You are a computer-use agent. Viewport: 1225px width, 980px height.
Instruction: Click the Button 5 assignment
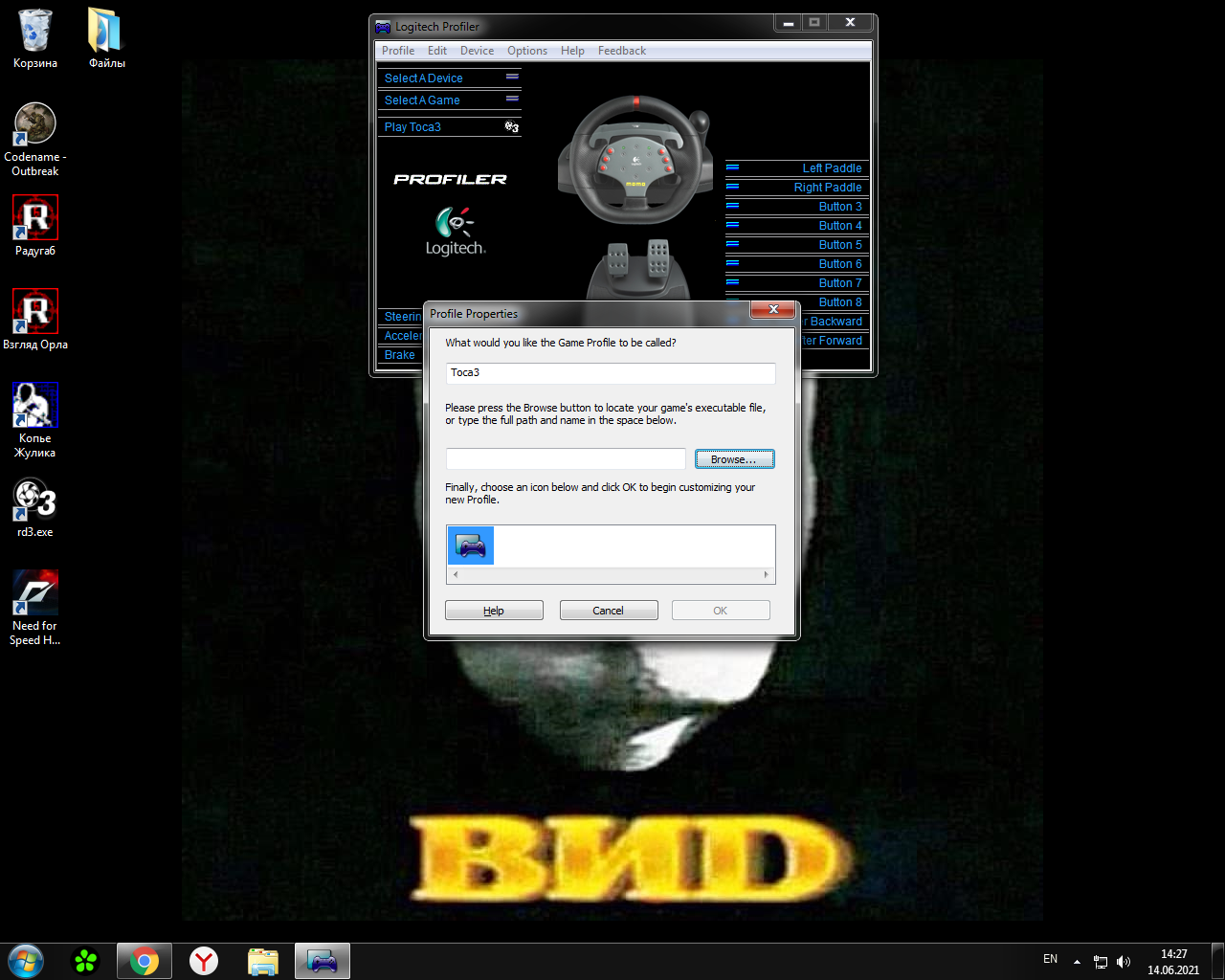[840, 245]
